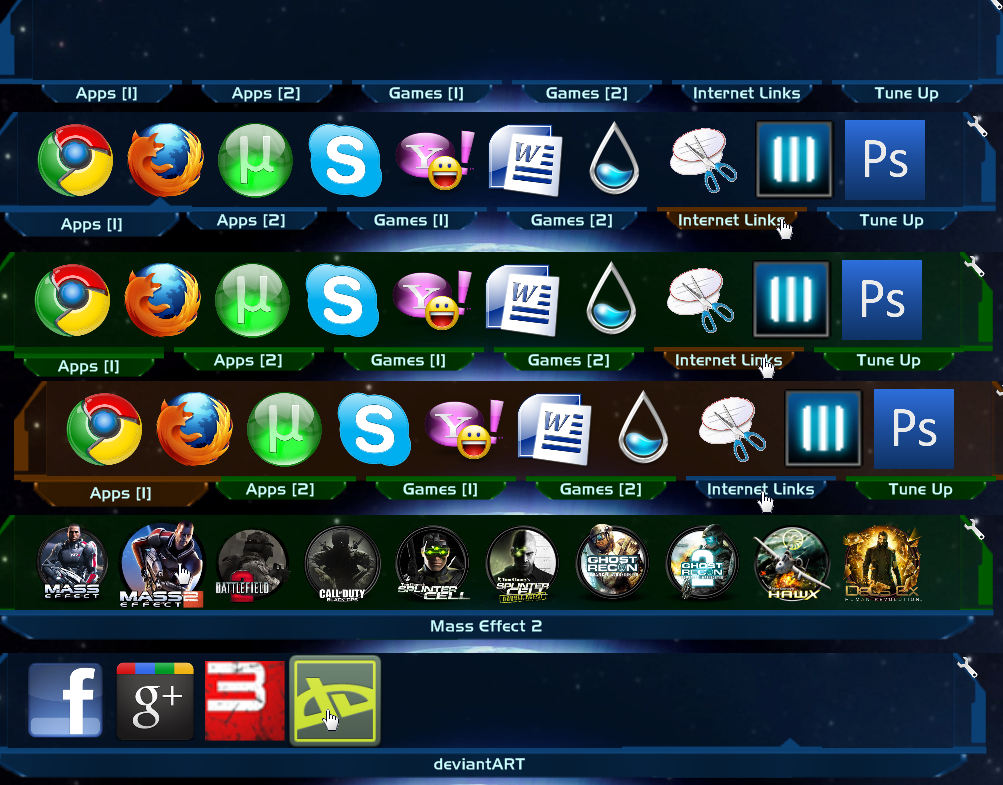Open Splinter Cell Double Agent icon
The image size is (1003, 785).
(523, 564)
